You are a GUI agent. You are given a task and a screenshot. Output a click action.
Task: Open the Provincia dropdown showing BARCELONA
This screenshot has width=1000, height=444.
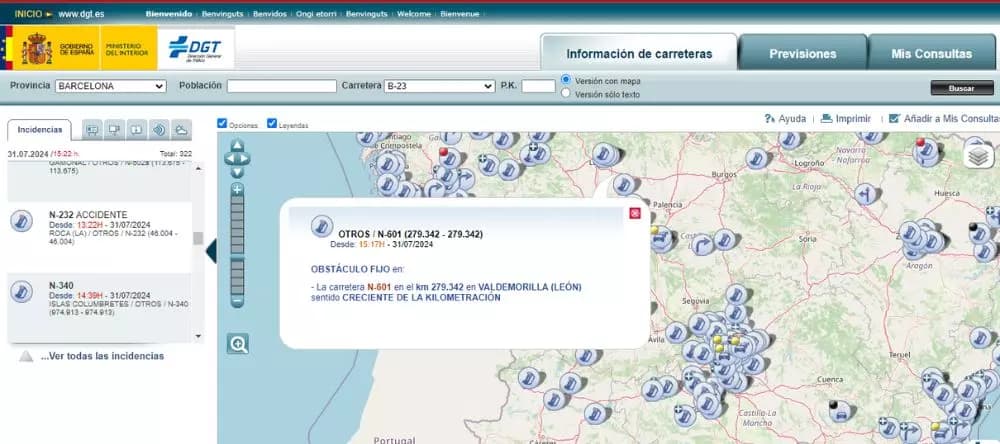point(110,87)
